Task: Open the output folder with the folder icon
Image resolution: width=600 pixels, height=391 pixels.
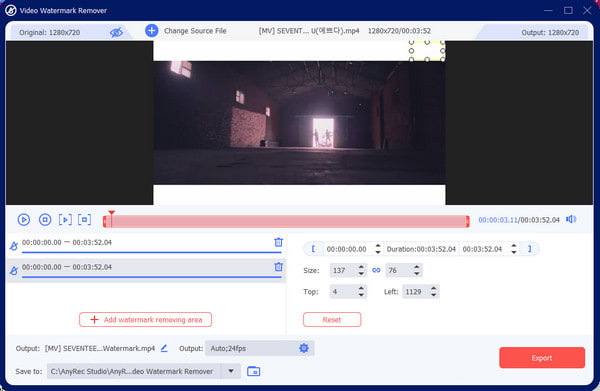Action: pos(253,371)
